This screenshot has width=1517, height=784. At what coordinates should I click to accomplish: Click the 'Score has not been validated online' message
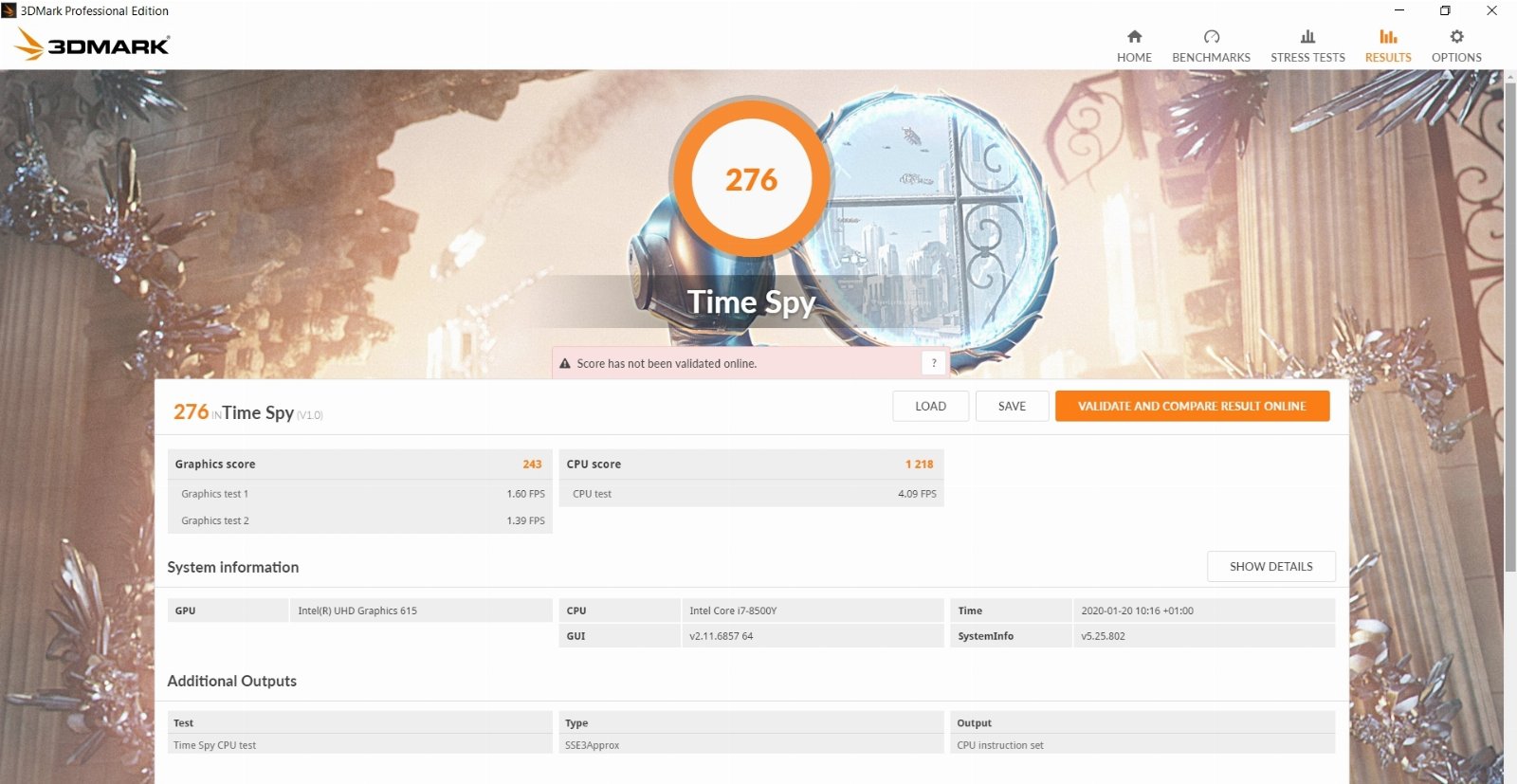pyautogui.click(x=667, y=363)
